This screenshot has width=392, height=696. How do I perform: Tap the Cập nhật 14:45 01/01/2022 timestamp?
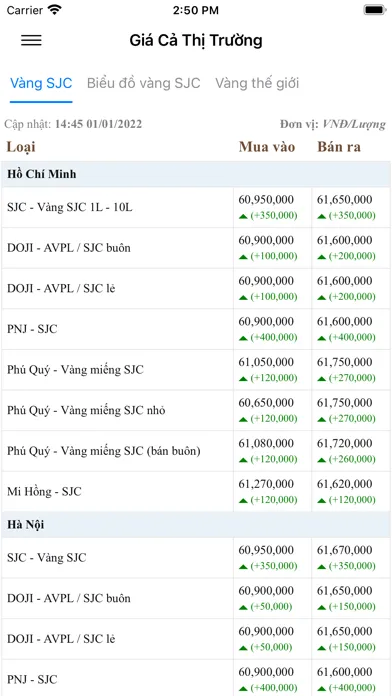tap(73, 124)
